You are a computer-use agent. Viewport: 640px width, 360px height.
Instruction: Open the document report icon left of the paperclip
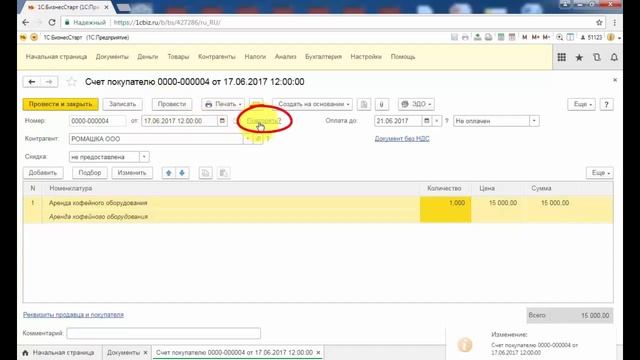click(x=364, y=104)
